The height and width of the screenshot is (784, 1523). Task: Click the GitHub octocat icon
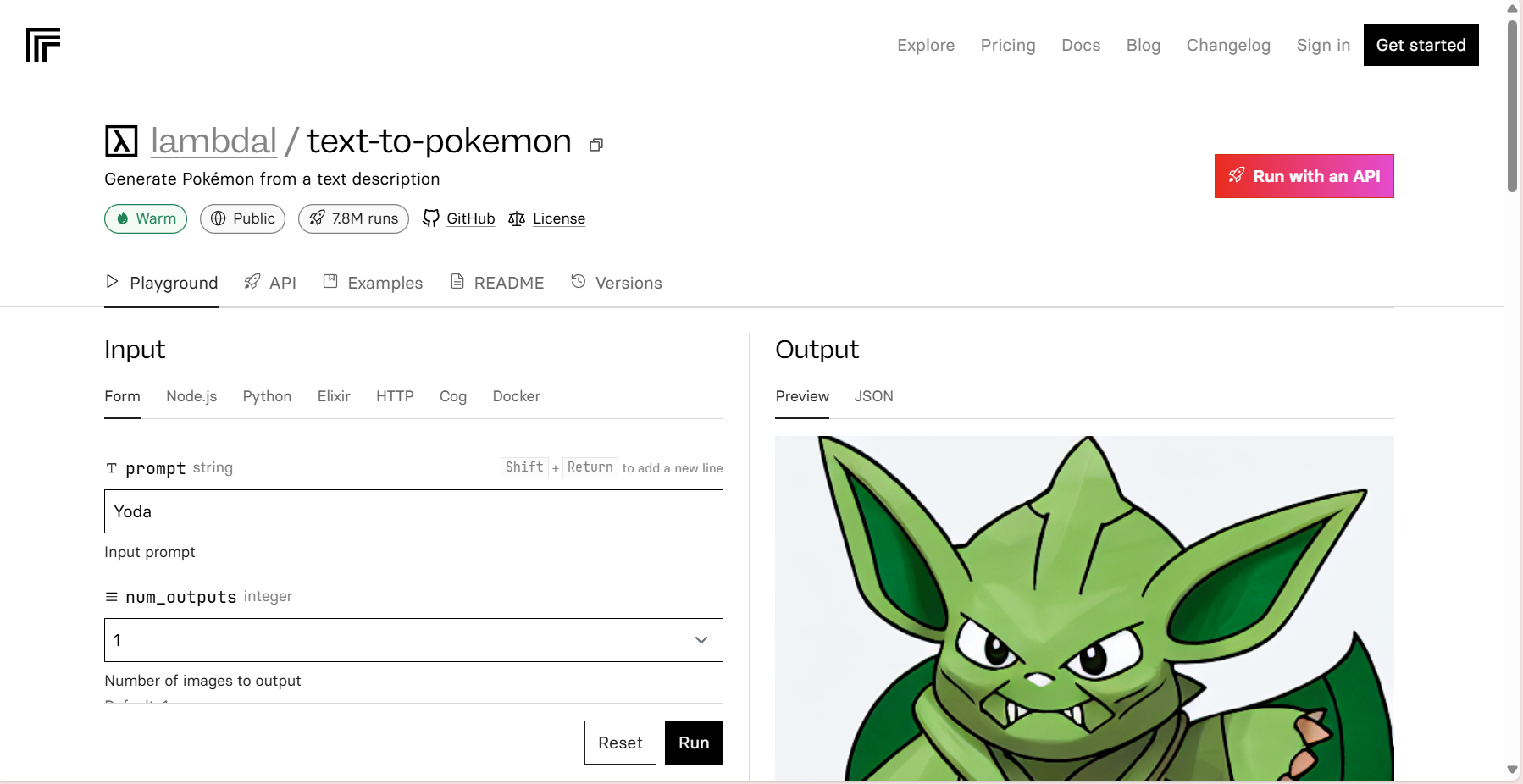click(431, 218)
